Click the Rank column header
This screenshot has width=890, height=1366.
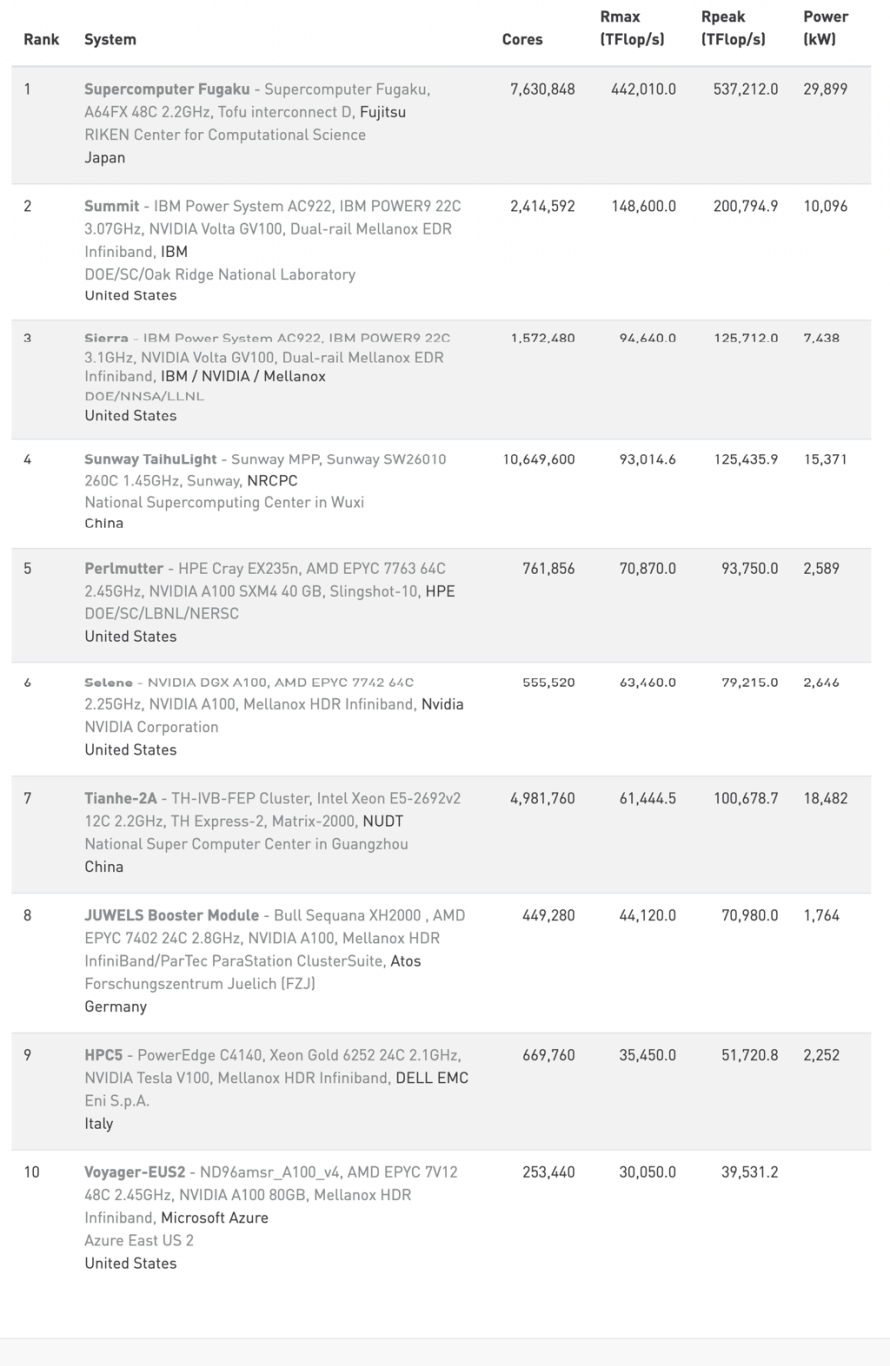(41, 40)
